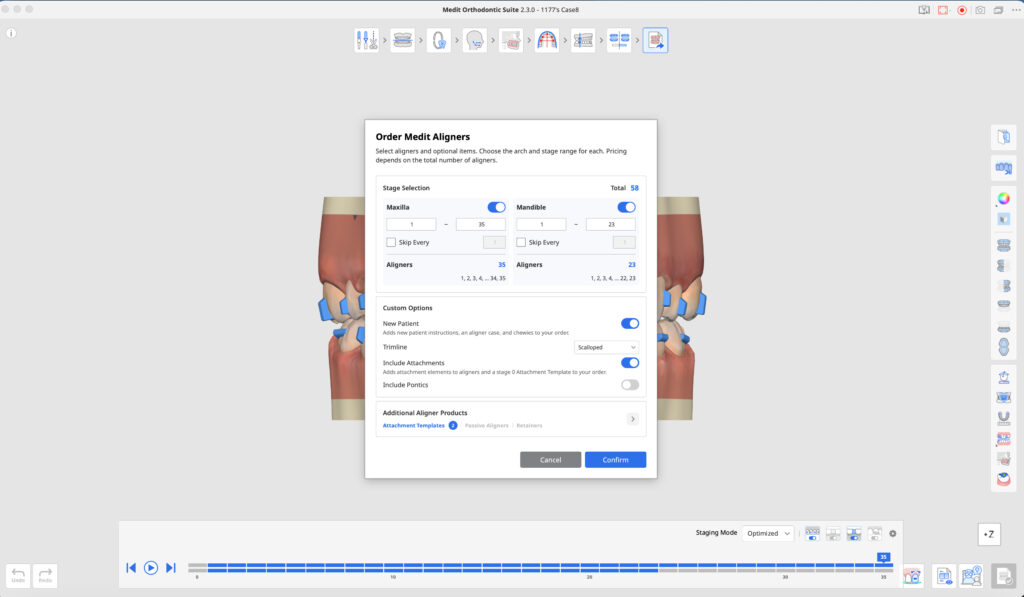The width and height of the screenshot is (1024, 597).
Task: Click the red and blue tooth icon at the bottom of the right sidebar
Action: coord(1004,479)
